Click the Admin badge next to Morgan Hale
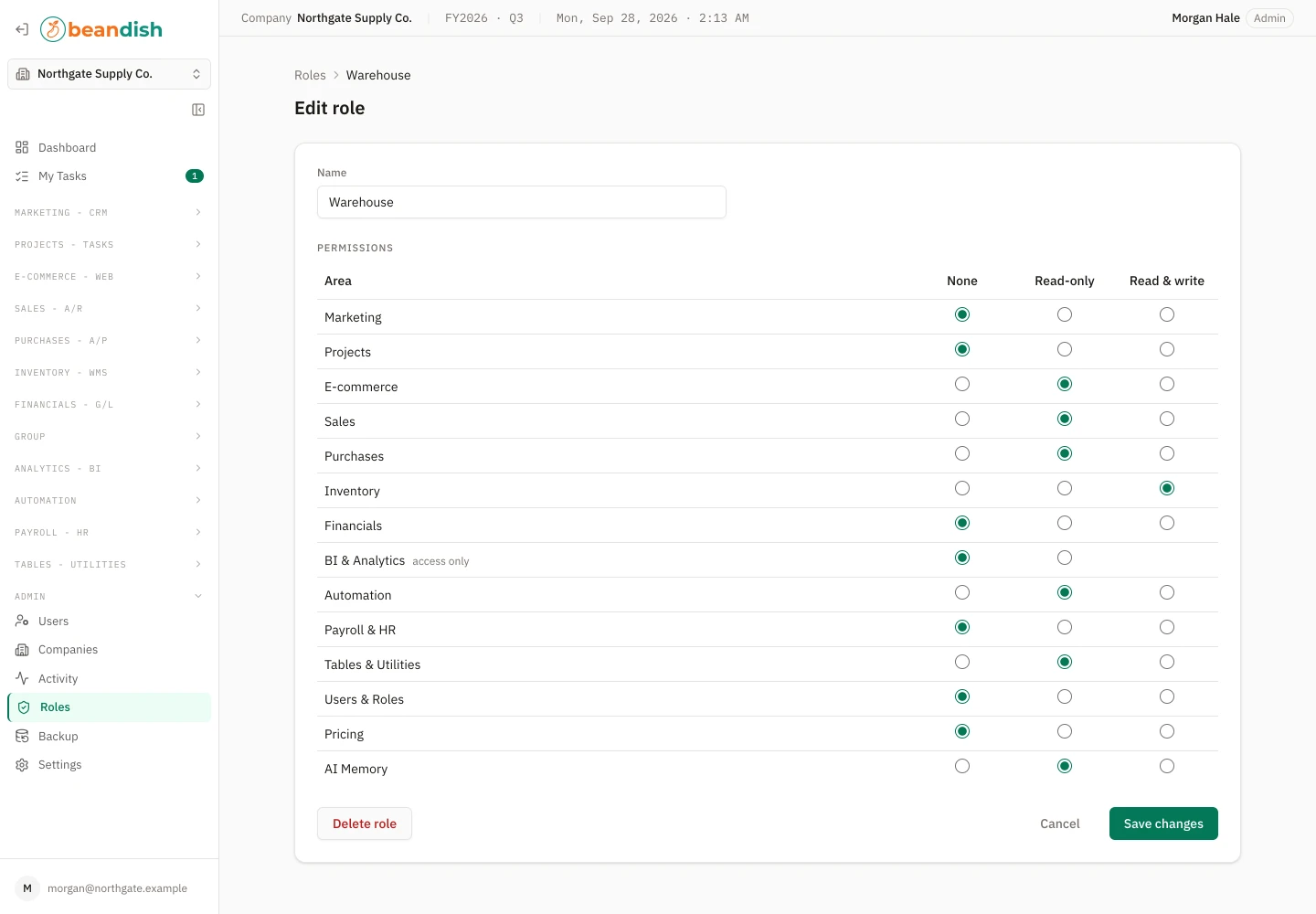 coord(1269,18)
